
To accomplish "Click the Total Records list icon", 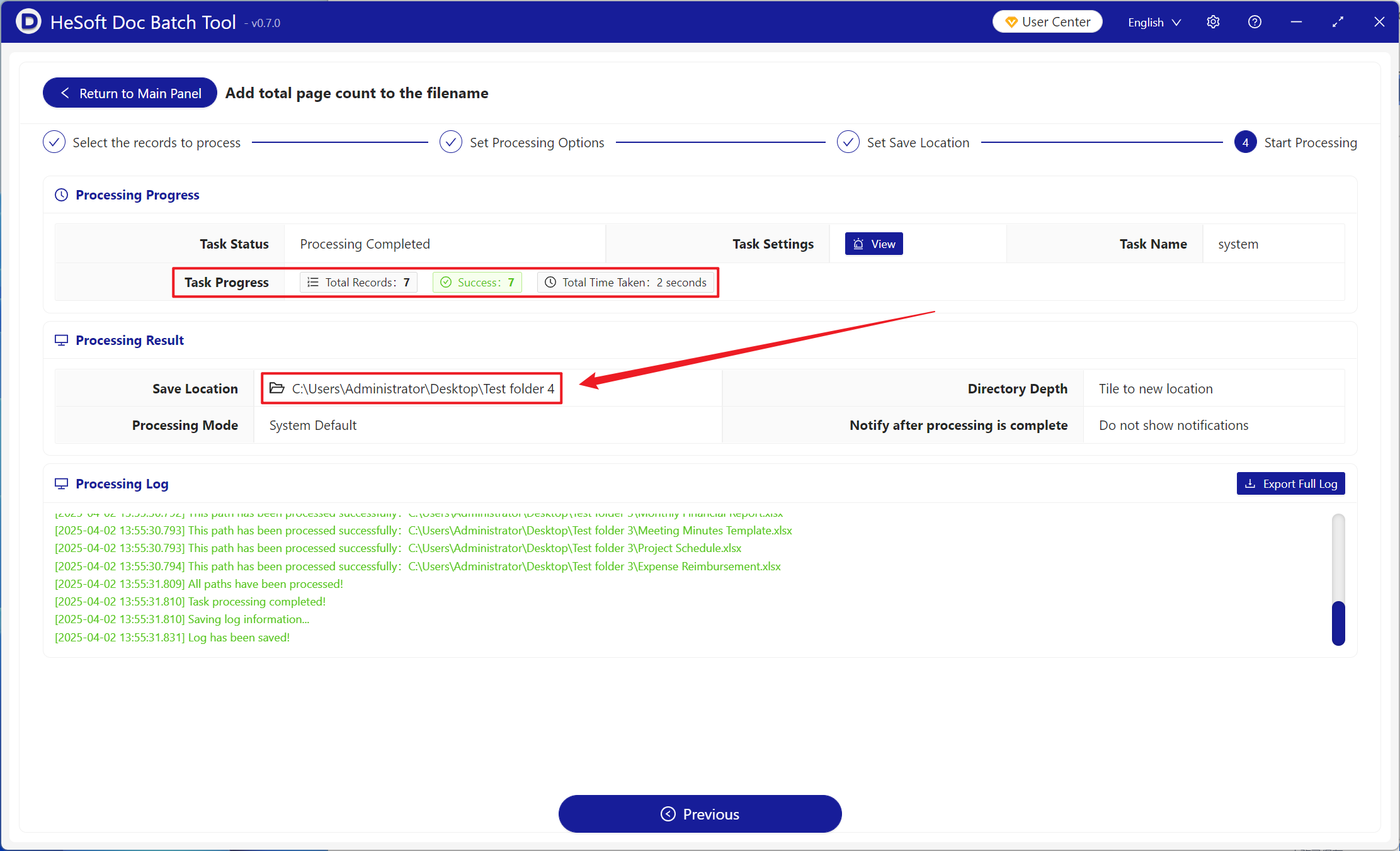I will (x=312, y=283).
